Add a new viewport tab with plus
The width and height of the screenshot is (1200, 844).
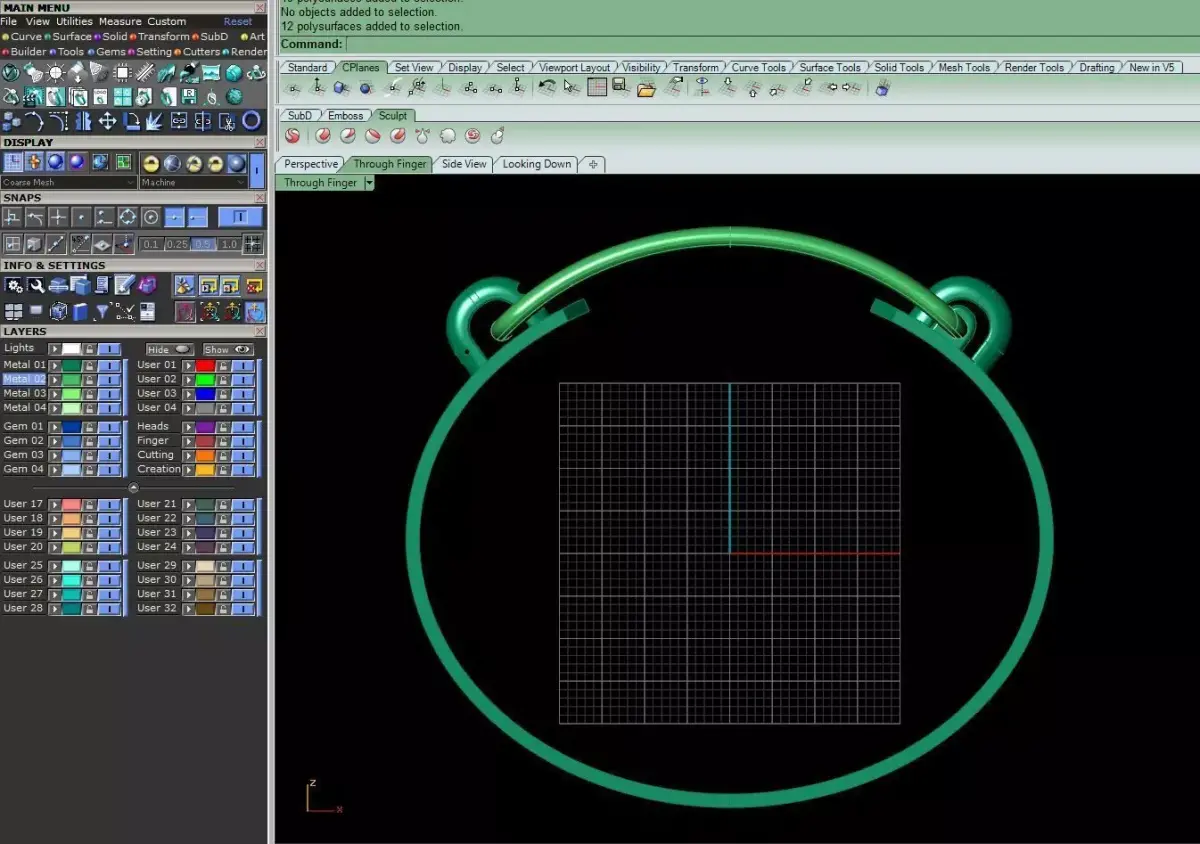pos(593,164)
